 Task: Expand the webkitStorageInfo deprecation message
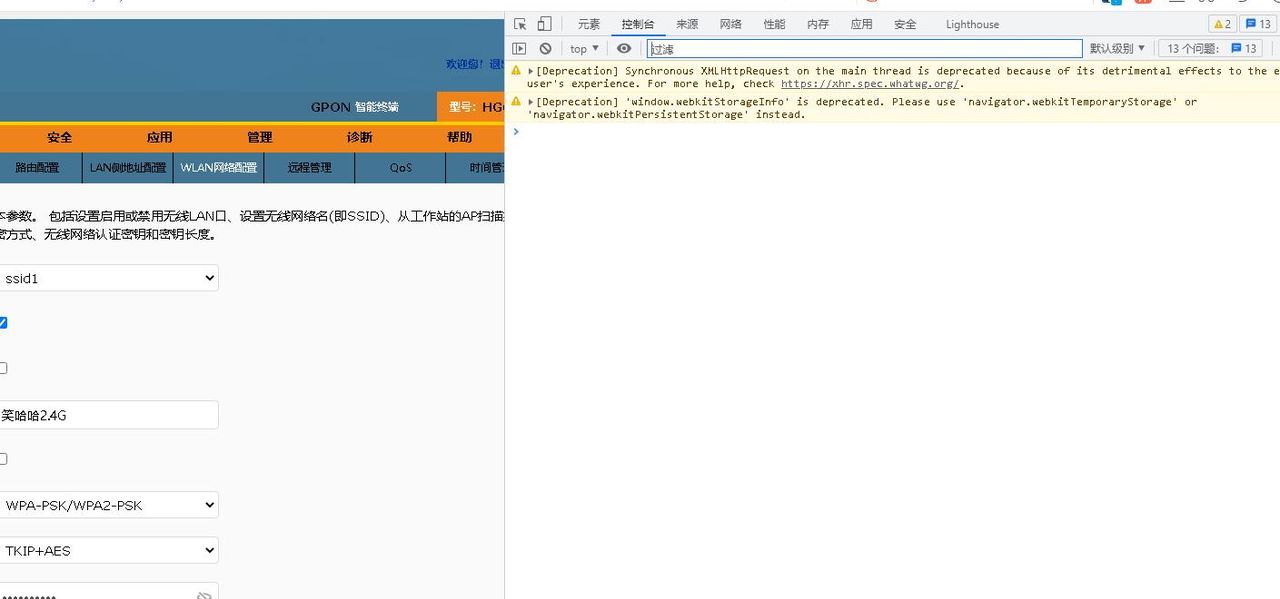[x=531, y=101]
